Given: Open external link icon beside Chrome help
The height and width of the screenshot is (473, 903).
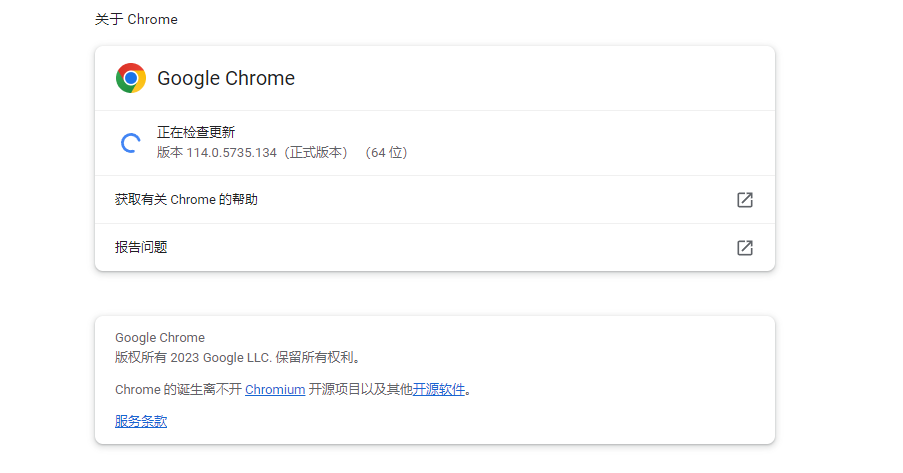Looking at the screenshot, I should [x=745, y=200].
